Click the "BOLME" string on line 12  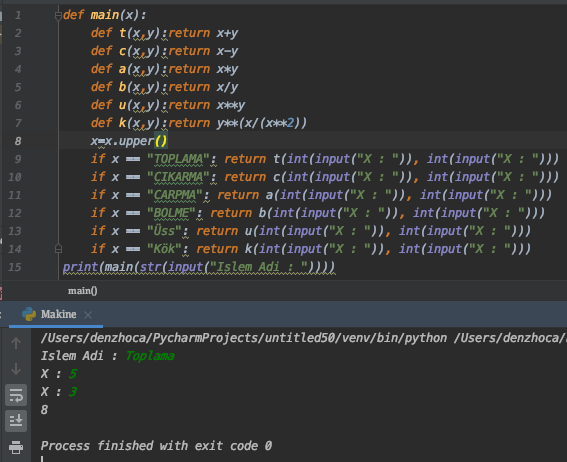171,213
